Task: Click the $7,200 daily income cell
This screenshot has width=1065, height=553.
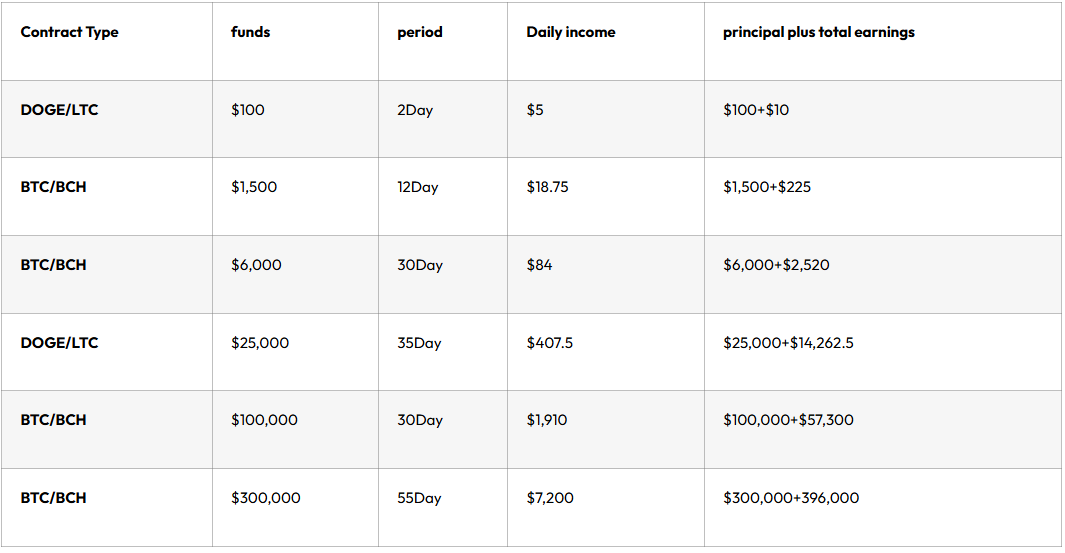Action: click(x=550, y=498)
